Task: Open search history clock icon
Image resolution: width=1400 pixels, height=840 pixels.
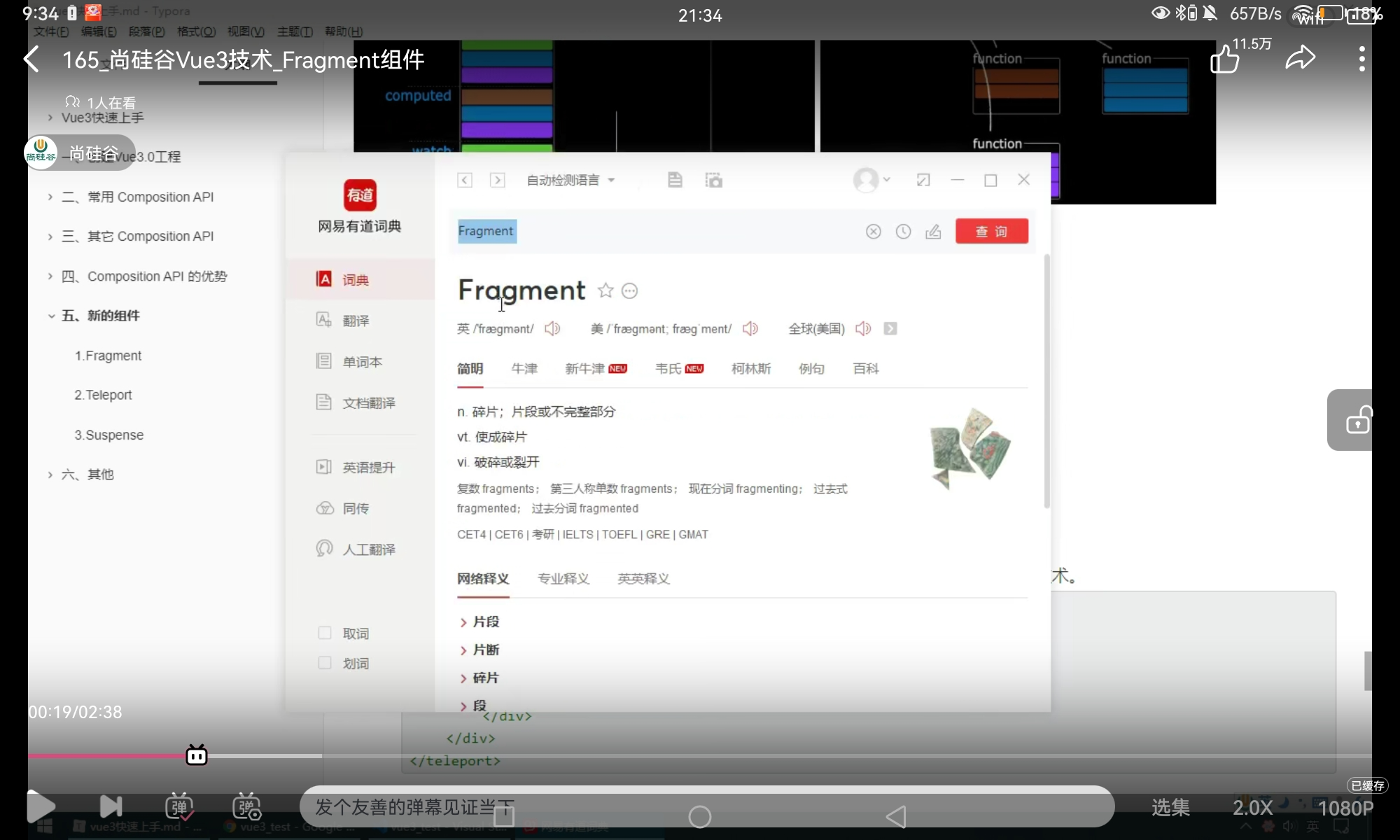Action: (x=903, y=232)
